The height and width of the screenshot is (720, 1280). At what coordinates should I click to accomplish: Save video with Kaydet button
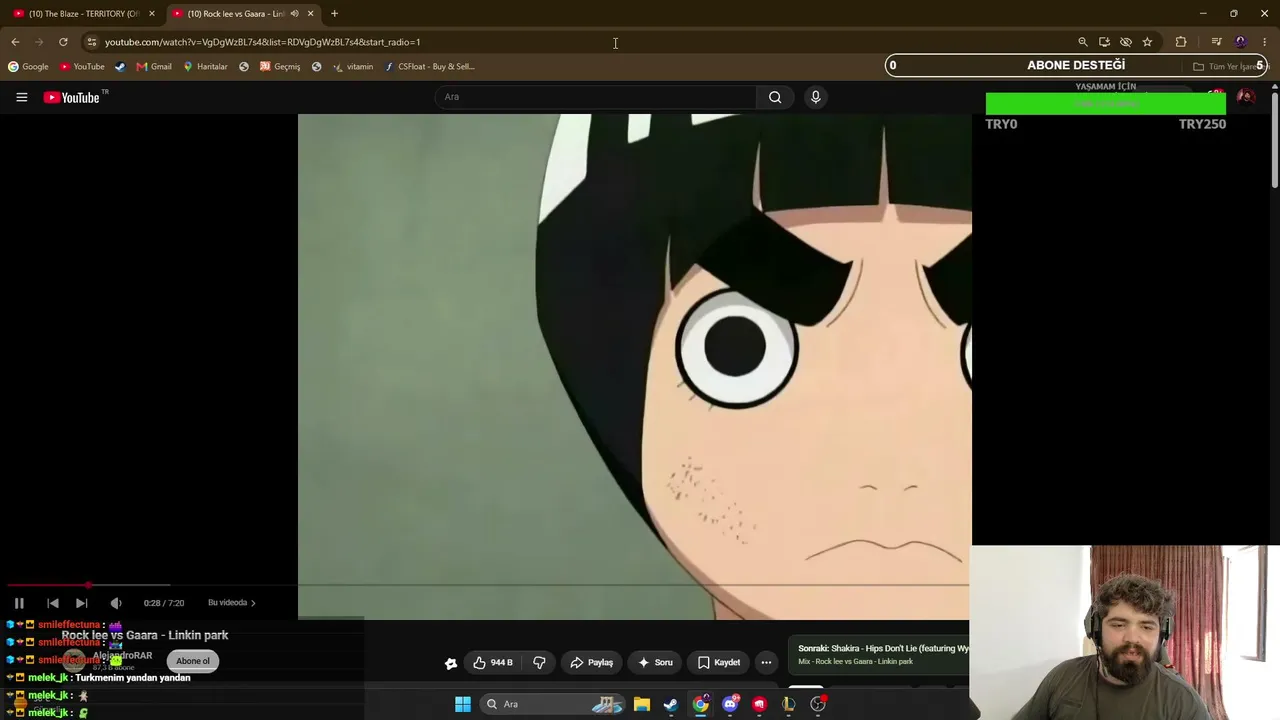(719, 662)
